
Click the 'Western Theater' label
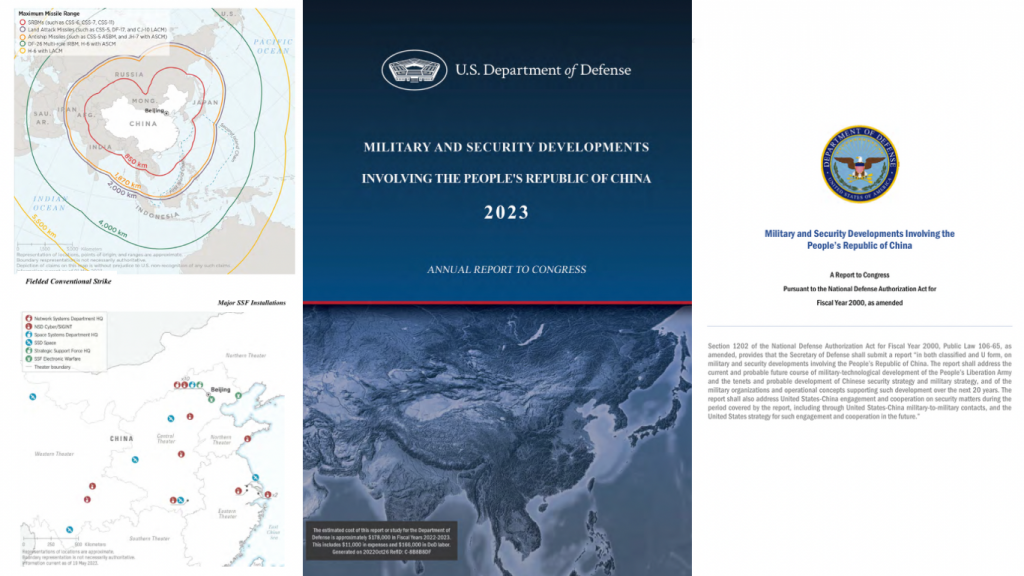54,454
